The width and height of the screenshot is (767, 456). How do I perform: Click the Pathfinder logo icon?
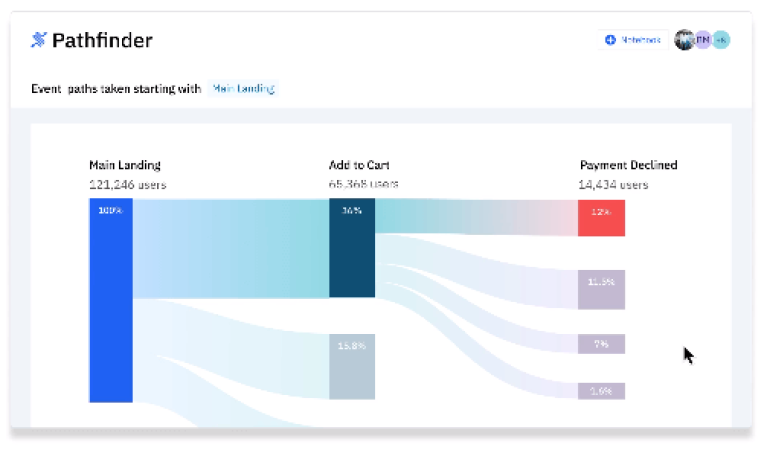click(x=39, y=40)
